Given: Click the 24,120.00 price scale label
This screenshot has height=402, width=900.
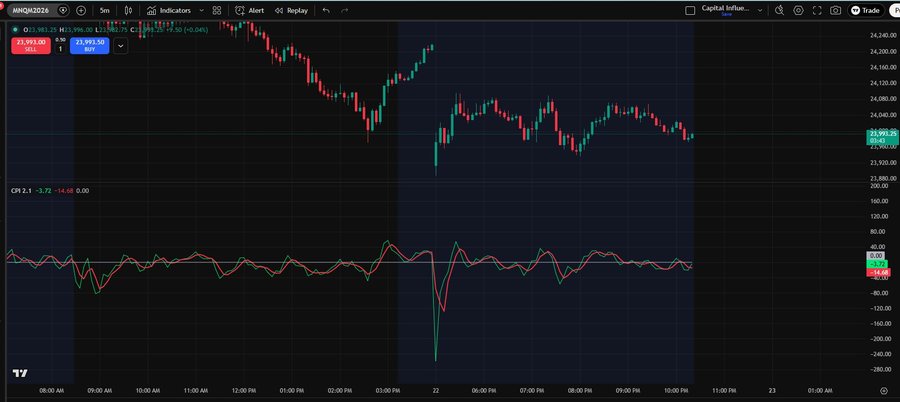Looking at the screenshot, I should pyautogui.click(x=883, y=83).
